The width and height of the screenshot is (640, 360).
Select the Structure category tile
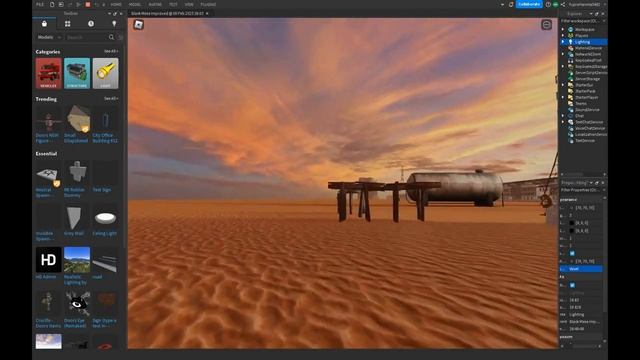point(77,73)
